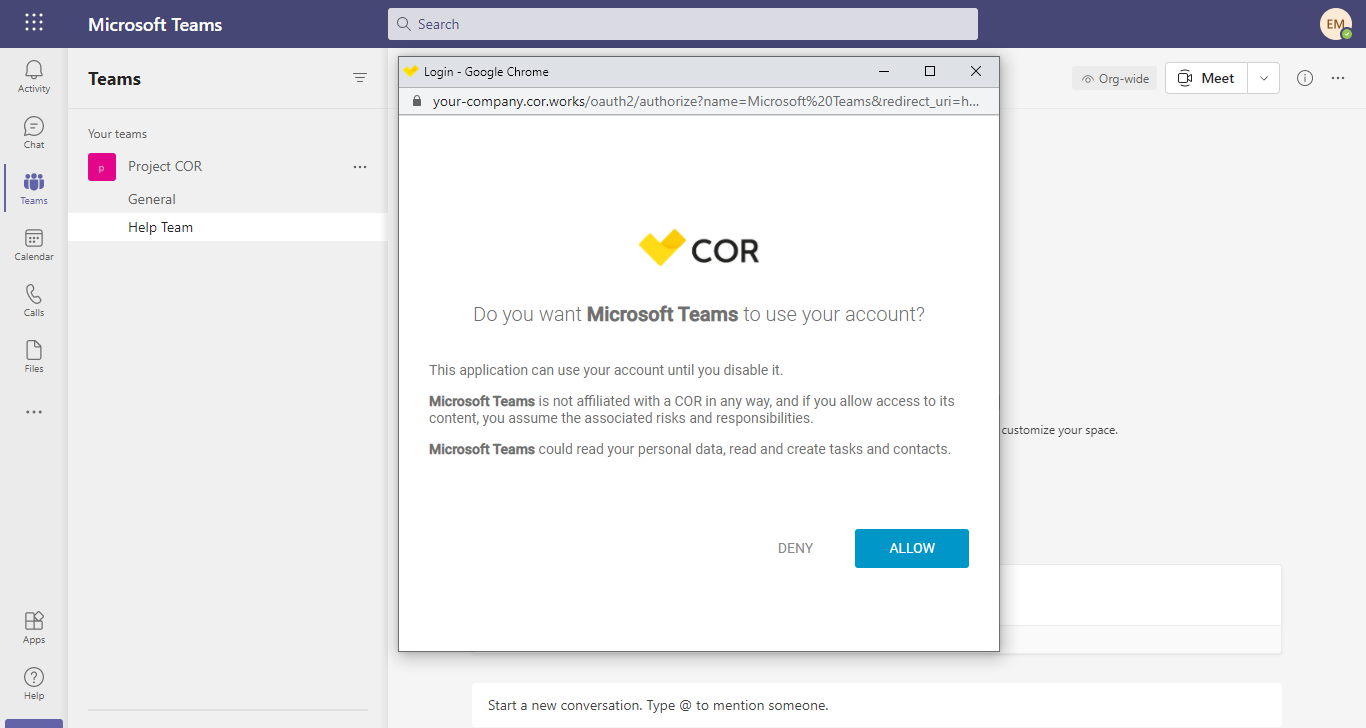Select Teams in the left rail

click(34, 188)
